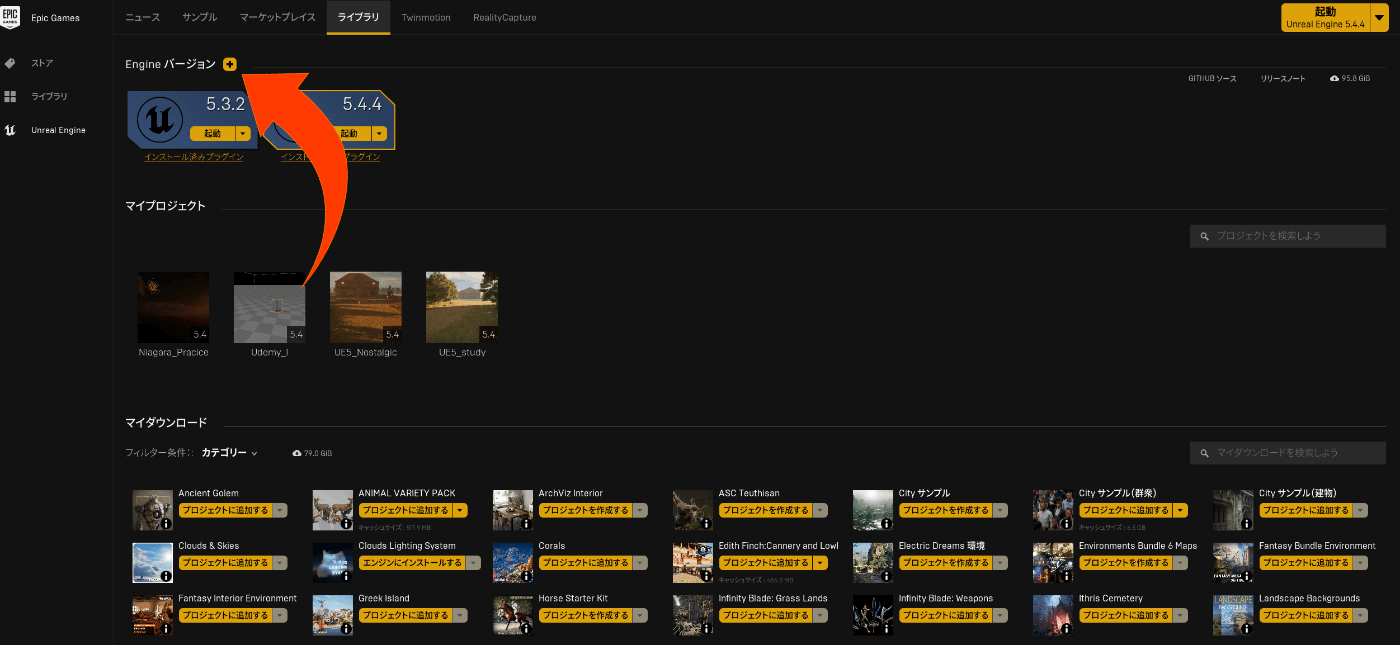Screen dimensions: 1400x645
Task: Expand dropdown arrow for Ancient Golem
Action: pos(280,510)
